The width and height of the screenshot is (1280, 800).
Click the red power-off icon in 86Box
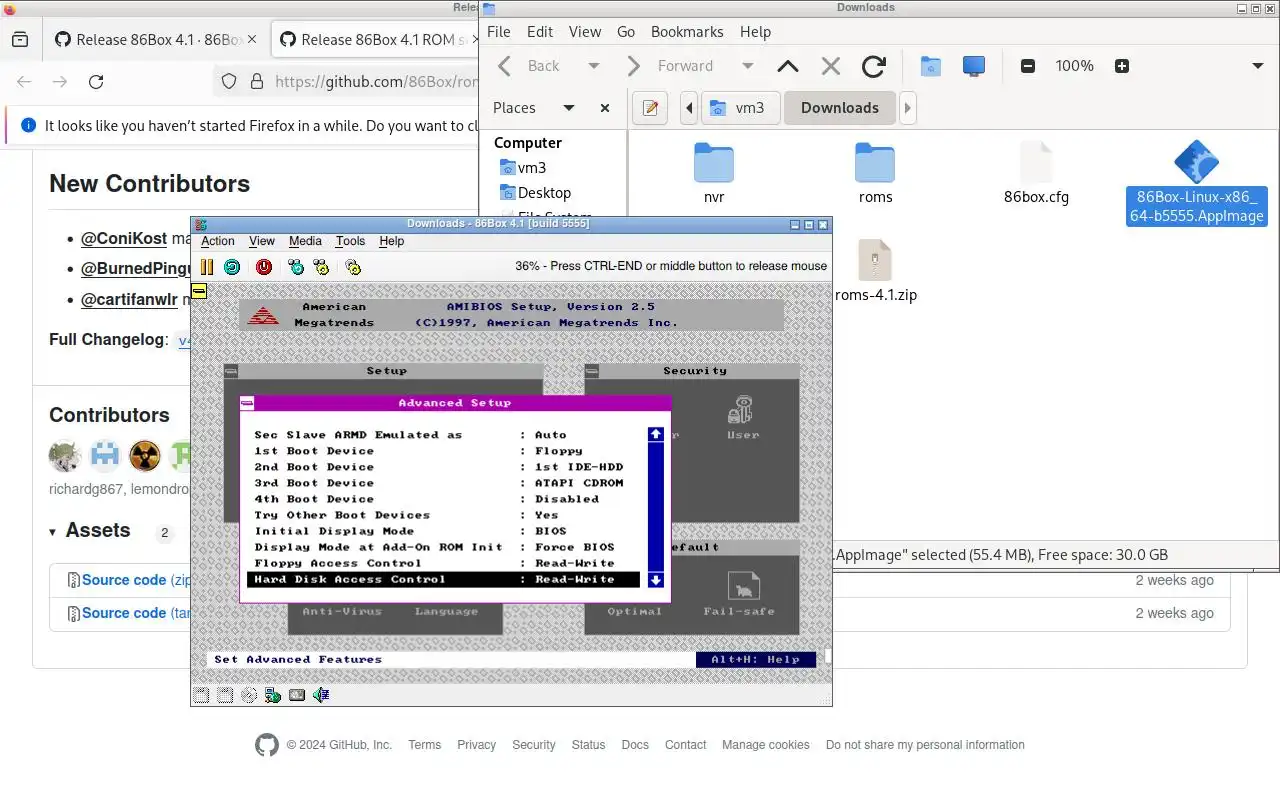(x=264, y=267)
